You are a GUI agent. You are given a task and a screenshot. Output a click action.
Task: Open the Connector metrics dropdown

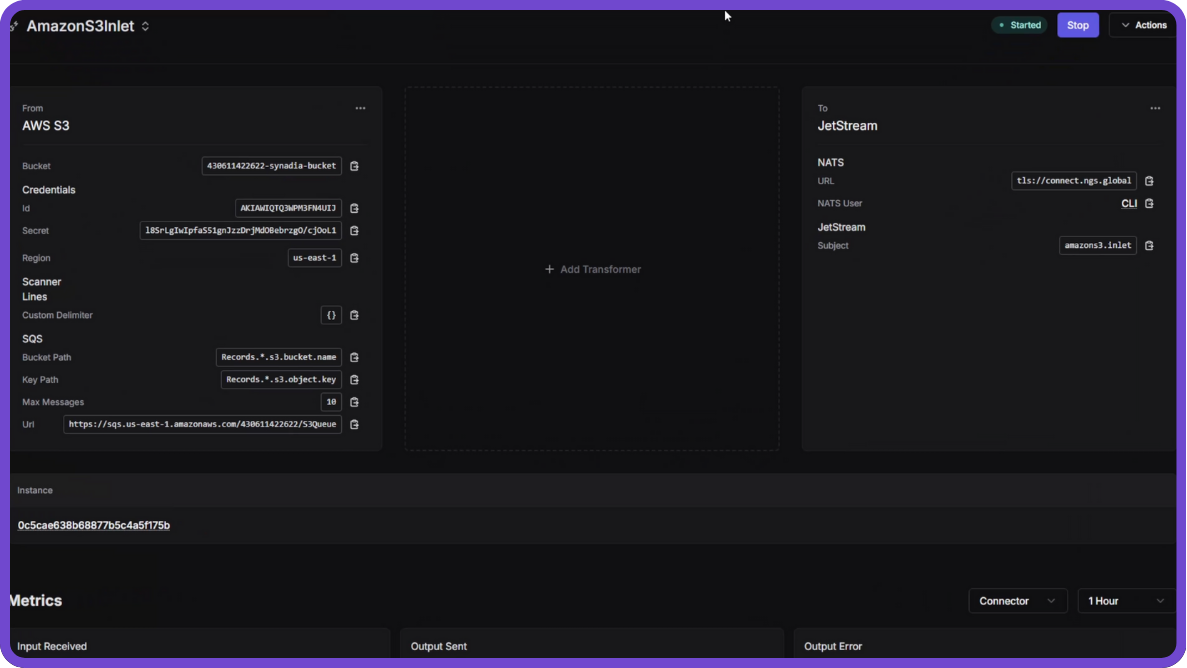1017,601
